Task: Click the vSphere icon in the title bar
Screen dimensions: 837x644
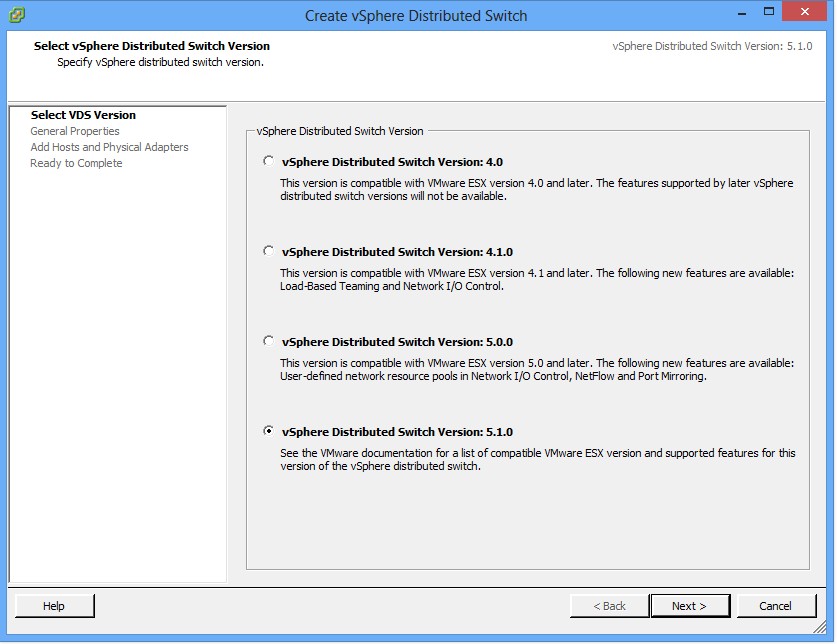Action: pyautogui.click(x=17, y=15)
